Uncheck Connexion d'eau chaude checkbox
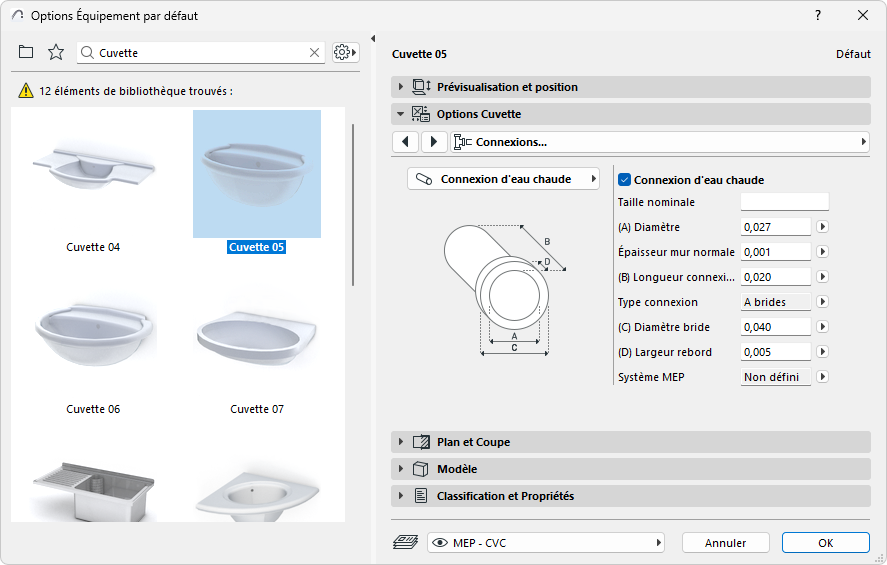This screenshot has width=887, height=565. point(625,180)
